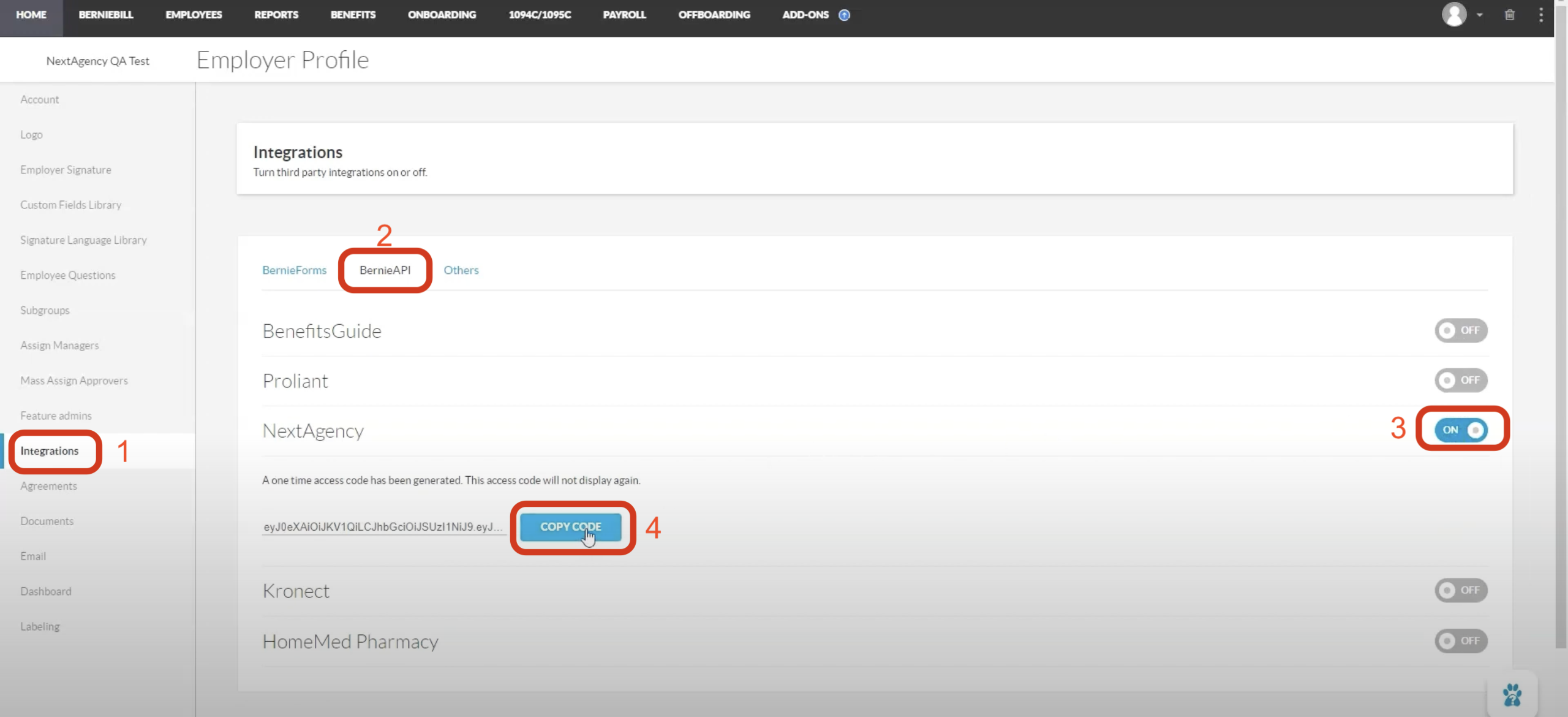
Task: Click the trash can icon in header
Action: pos(1510,15)
